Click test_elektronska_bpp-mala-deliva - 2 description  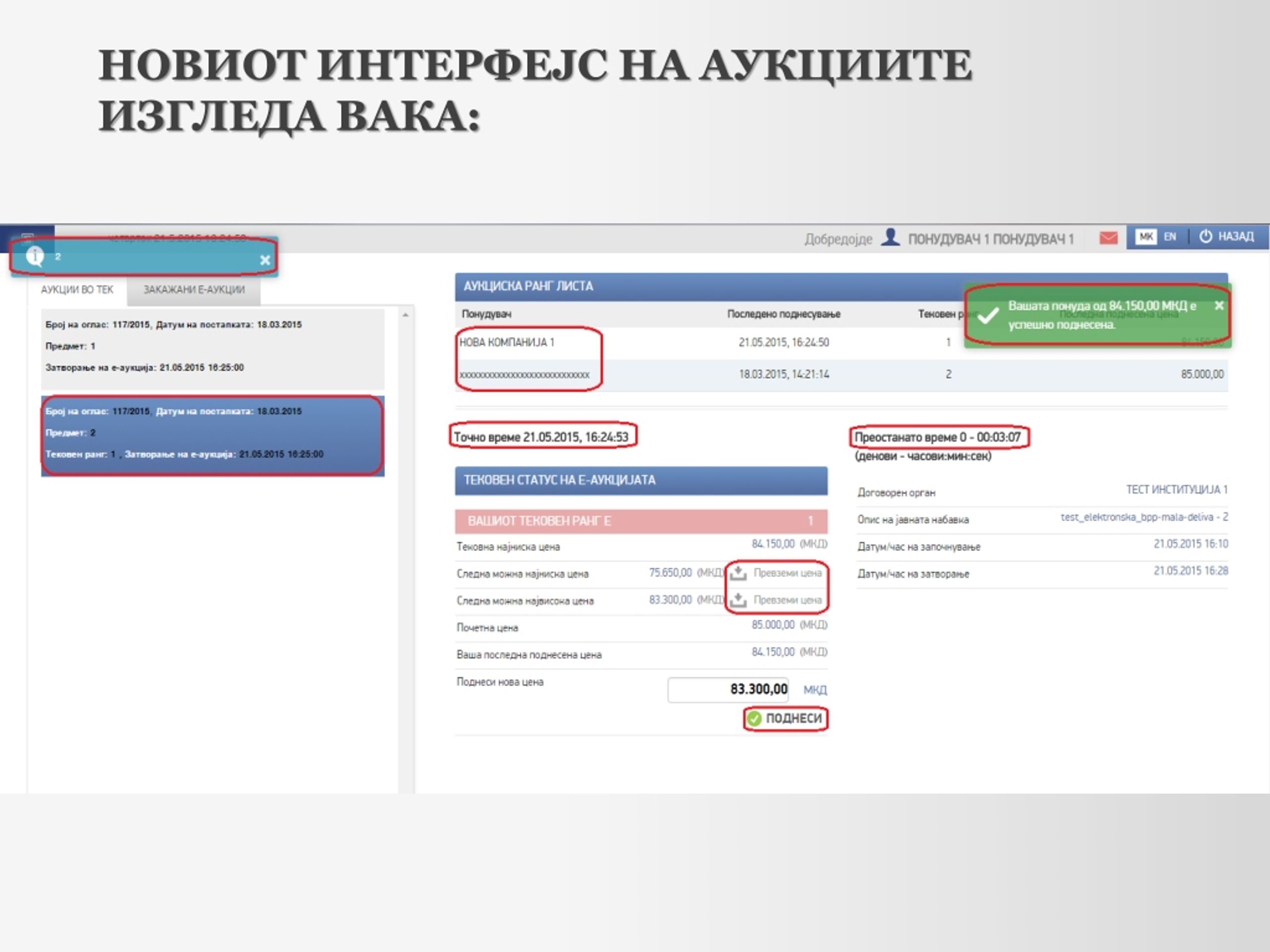tap(1144, 517)
